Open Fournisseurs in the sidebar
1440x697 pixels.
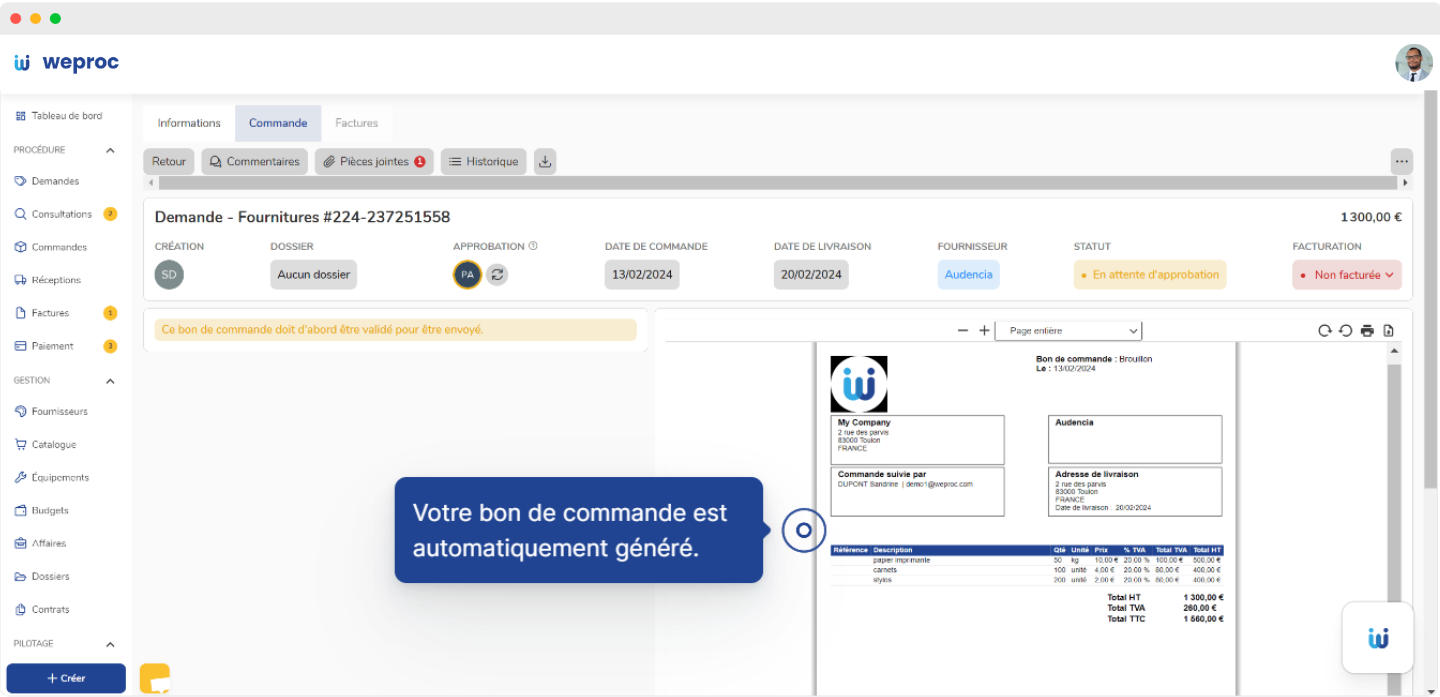pyautogui.click(x=59, y=411)
